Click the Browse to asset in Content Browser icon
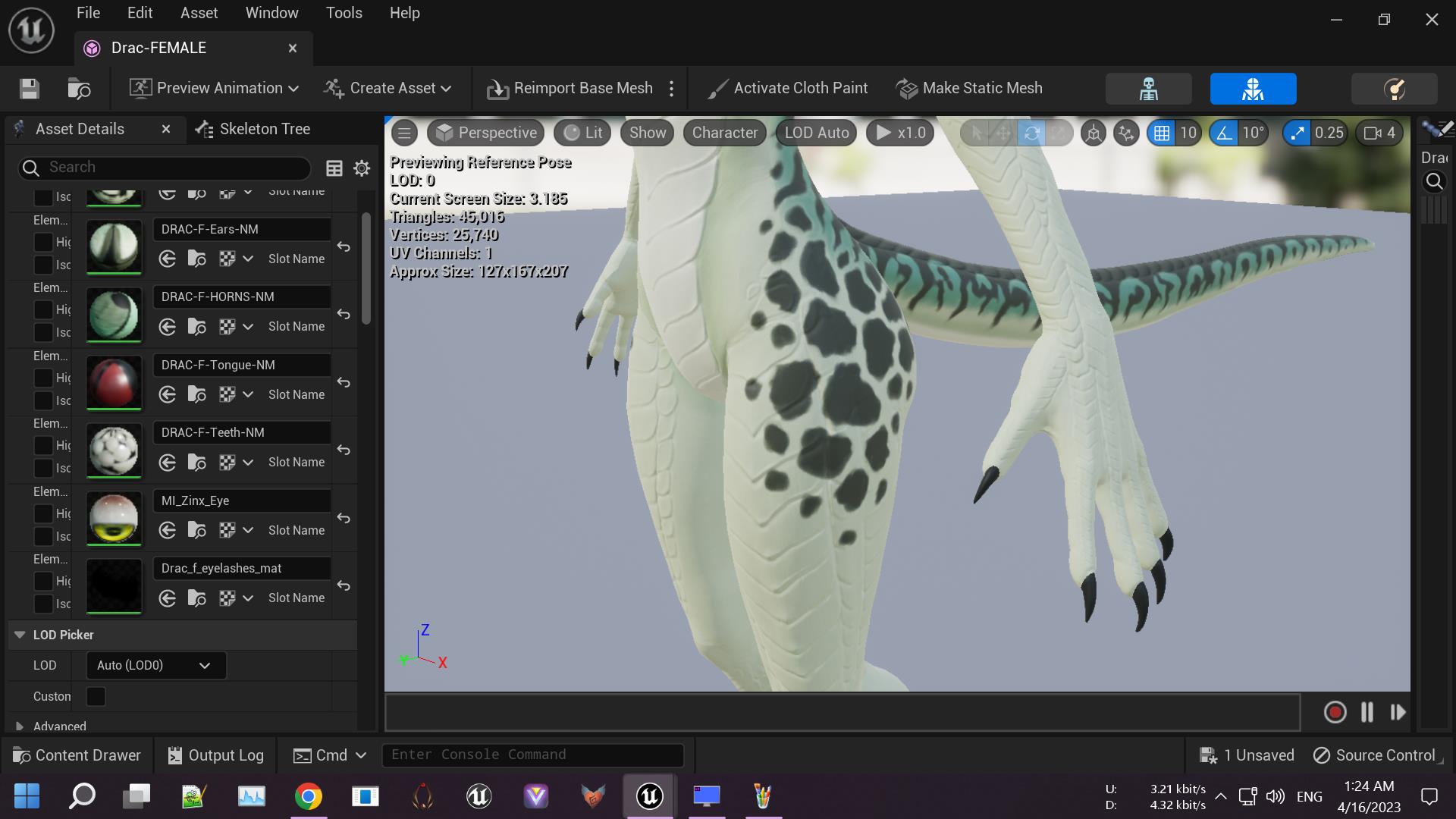 (x=79, y=89)
